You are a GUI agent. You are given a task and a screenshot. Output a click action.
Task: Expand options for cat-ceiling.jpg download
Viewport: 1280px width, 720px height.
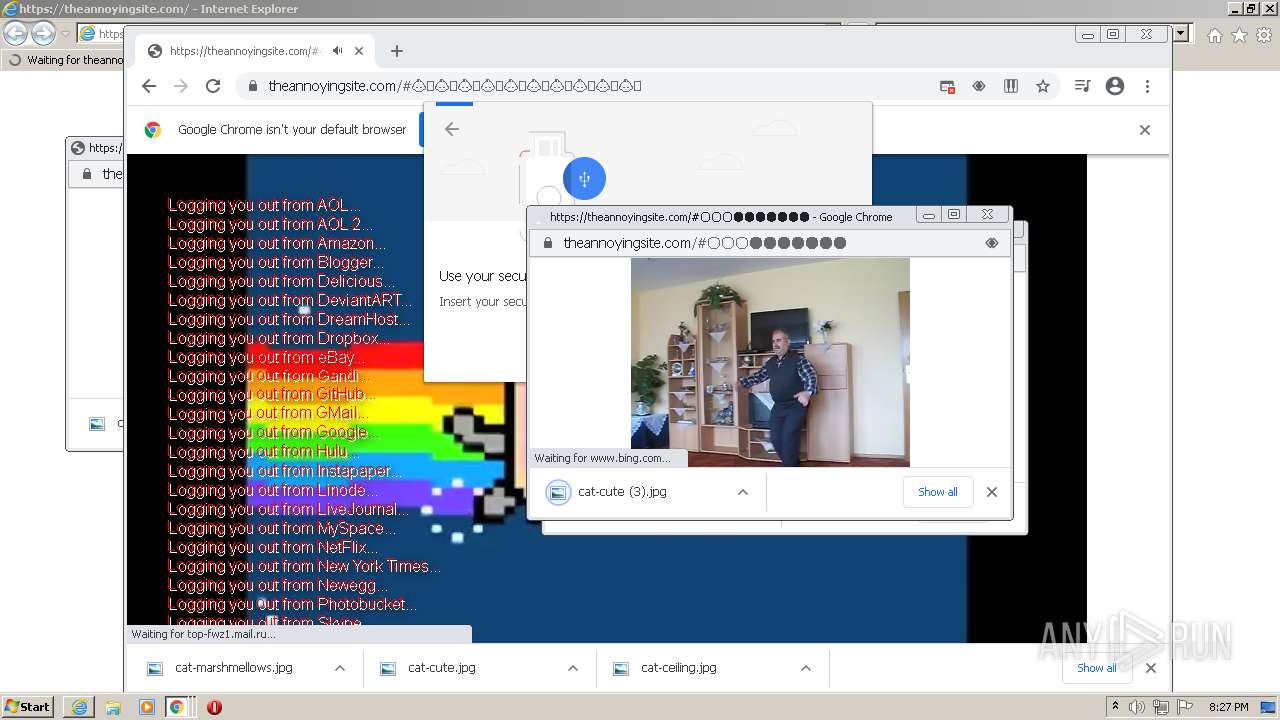coord(806,668)
